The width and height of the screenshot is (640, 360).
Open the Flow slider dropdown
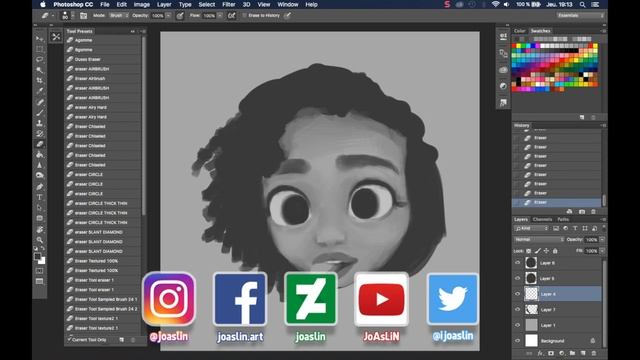(x=220, y=16)
